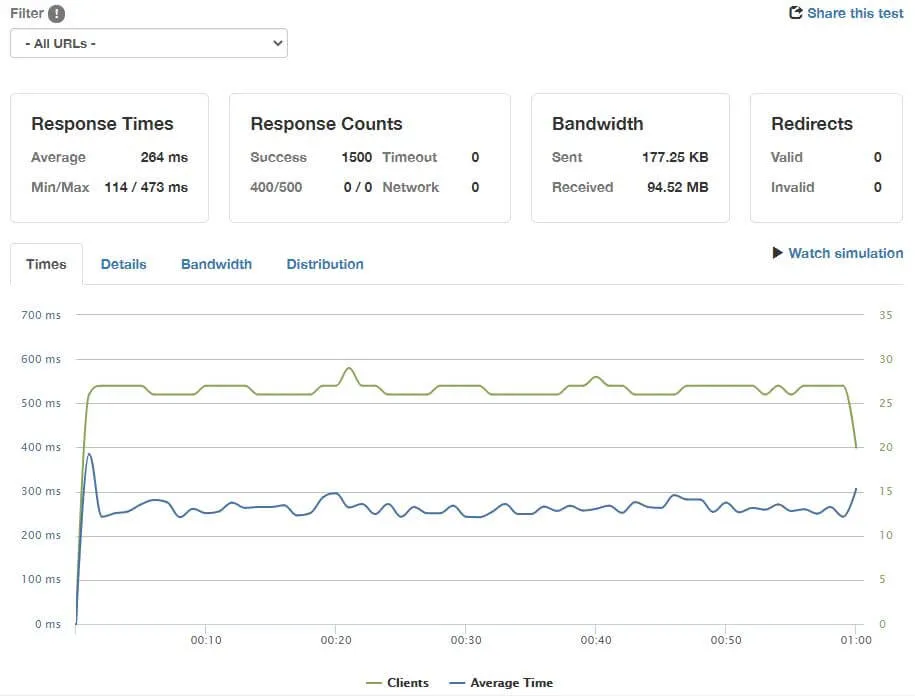Click the 300 ms label on the left axis

click(x=41, y=491)
